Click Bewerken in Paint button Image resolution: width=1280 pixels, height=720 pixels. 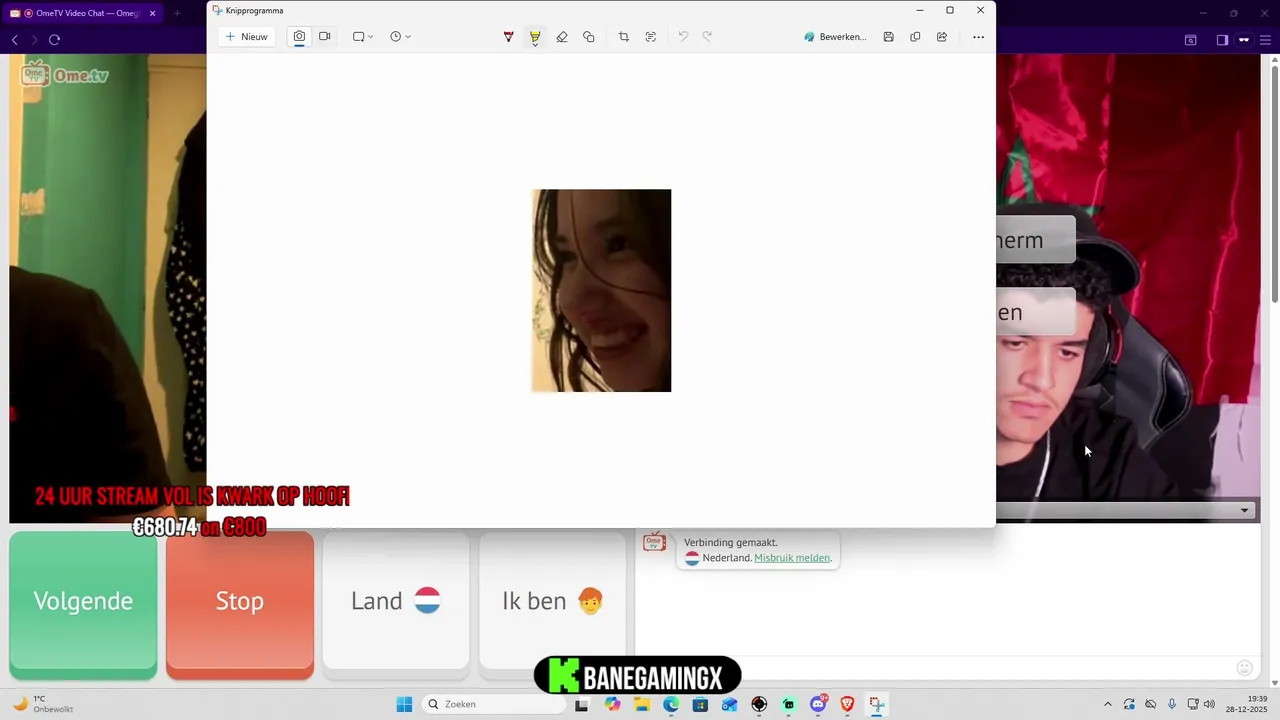pyautogui.click(x=835, y=37)
